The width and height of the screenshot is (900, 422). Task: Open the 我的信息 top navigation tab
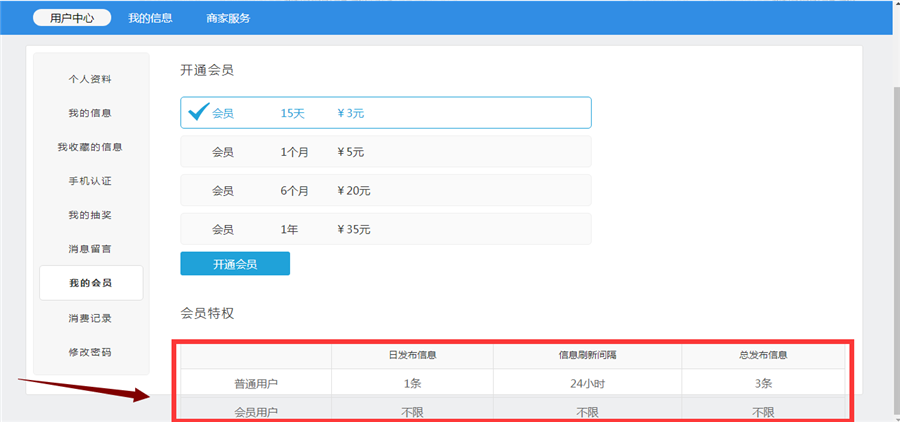[x=150, y=18]
